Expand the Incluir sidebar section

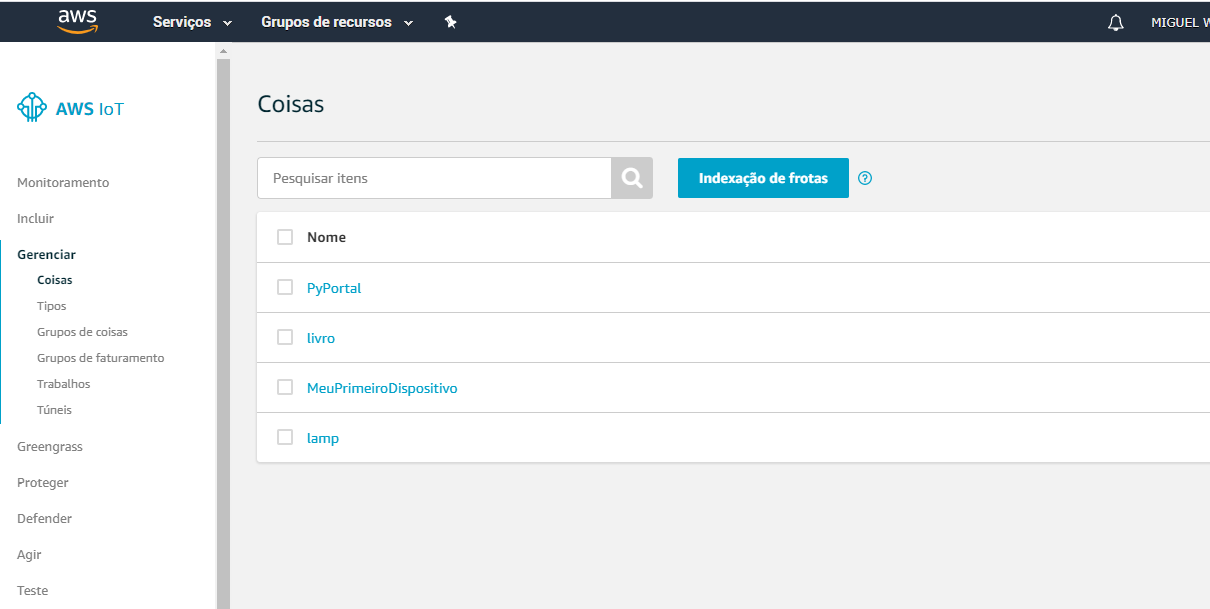coord(36,219)
